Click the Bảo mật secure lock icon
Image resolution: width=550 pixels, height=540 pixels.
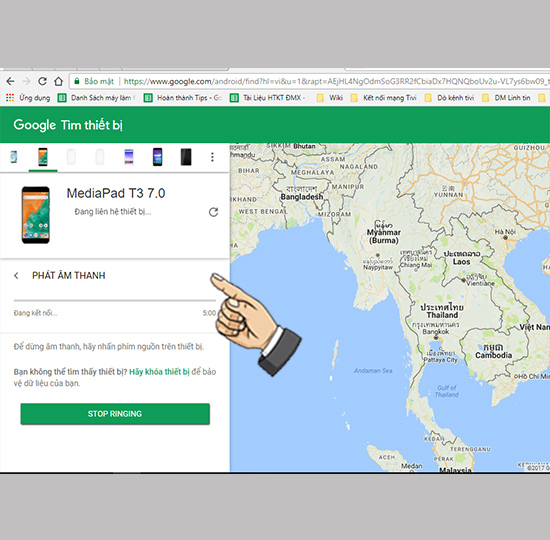click(77, 81)
